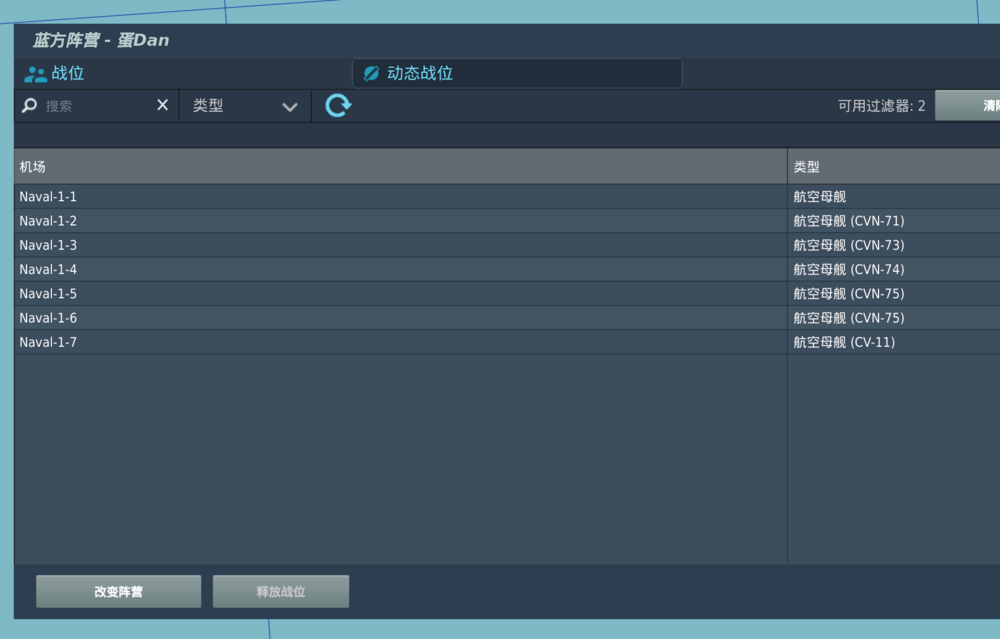Expand the chevron next to 类型

click(289, 105)
